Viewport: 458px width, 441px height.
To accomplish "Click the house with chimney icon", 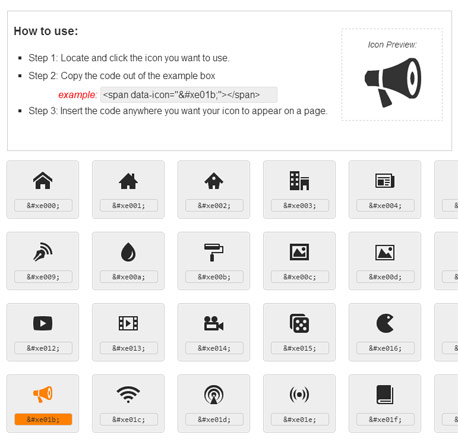I will (128, 181).
